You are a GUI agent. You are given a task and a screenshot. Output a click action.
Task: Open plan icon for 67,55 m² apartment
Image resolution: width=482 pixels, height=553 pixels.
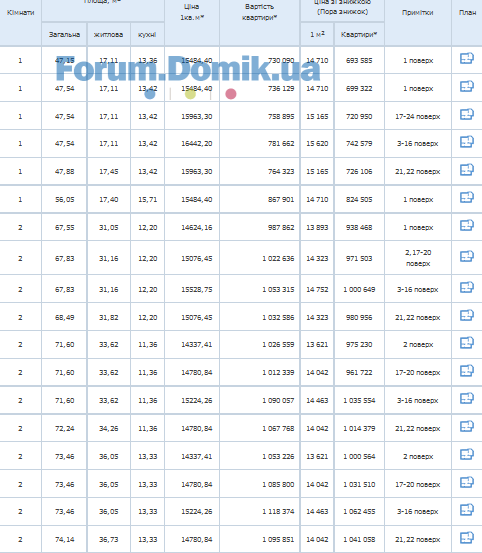coord(466,225)
